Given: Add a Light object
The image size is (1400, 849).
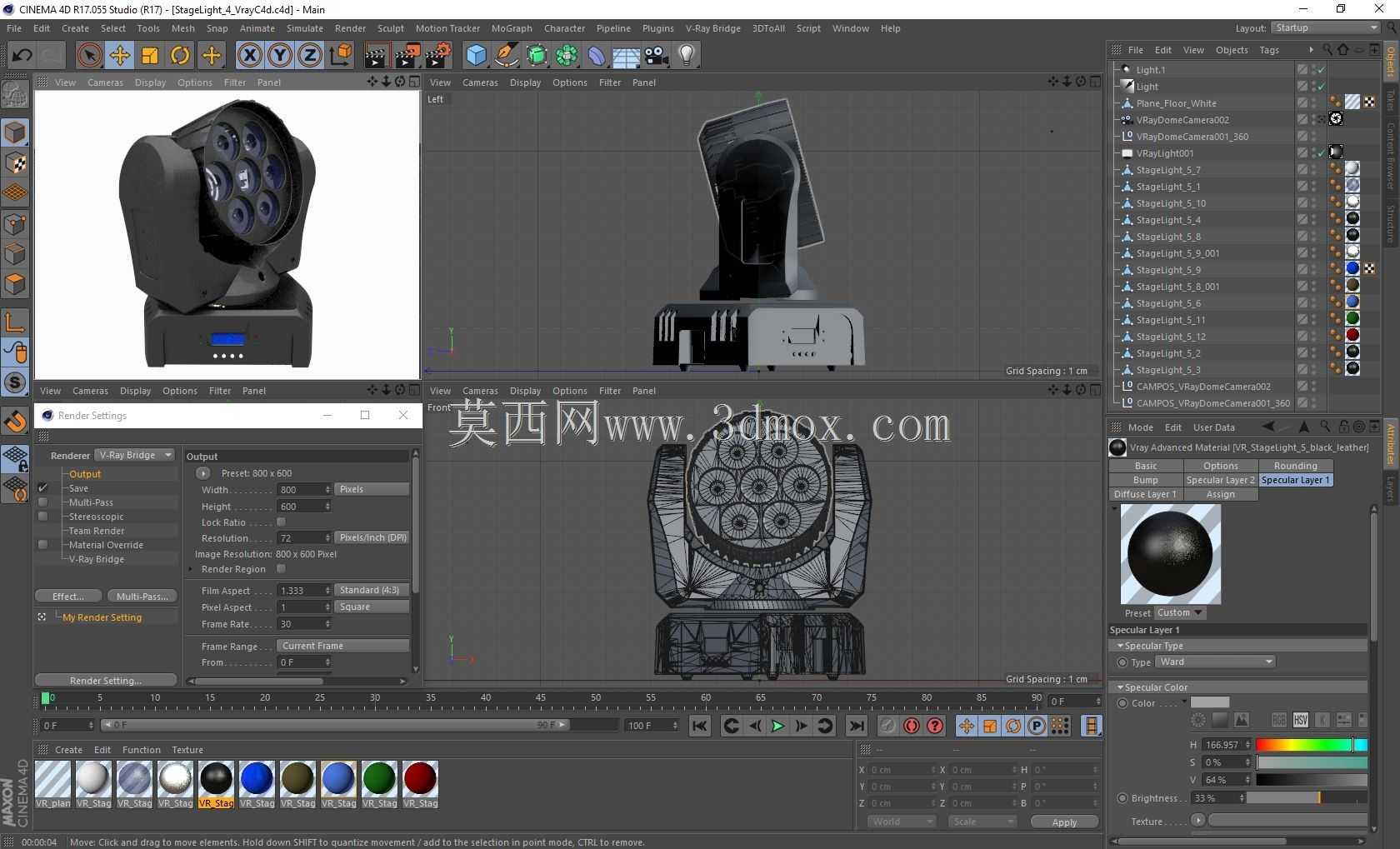Looking at the screenshot, I should (x=687, y=56).
